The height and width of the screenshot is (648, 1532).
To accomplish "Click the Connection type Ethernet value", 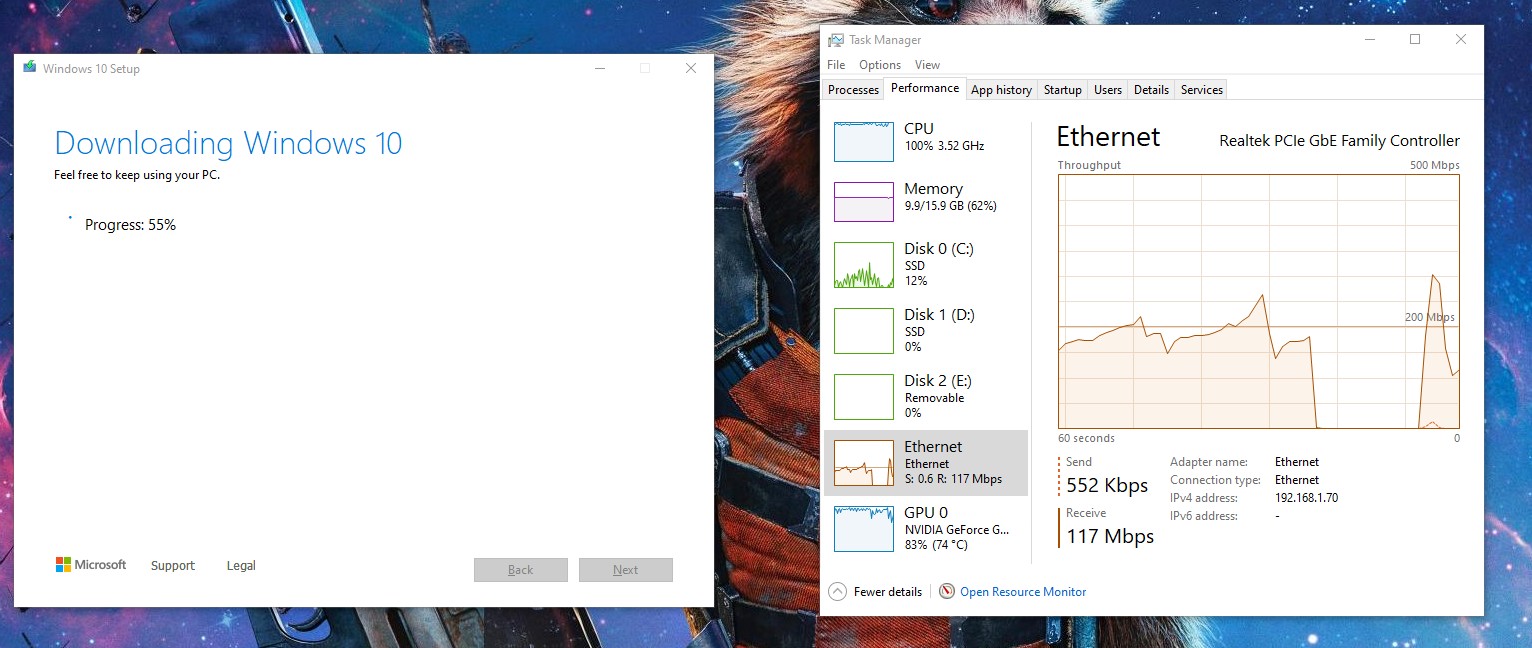I will pyautogui.click(x=1297, y=480).
